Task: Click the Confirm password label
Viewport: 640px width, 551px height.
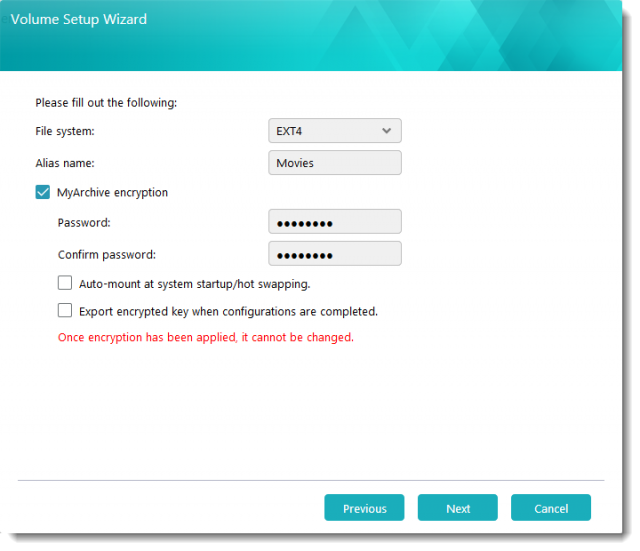Action: tap(106, 254)
